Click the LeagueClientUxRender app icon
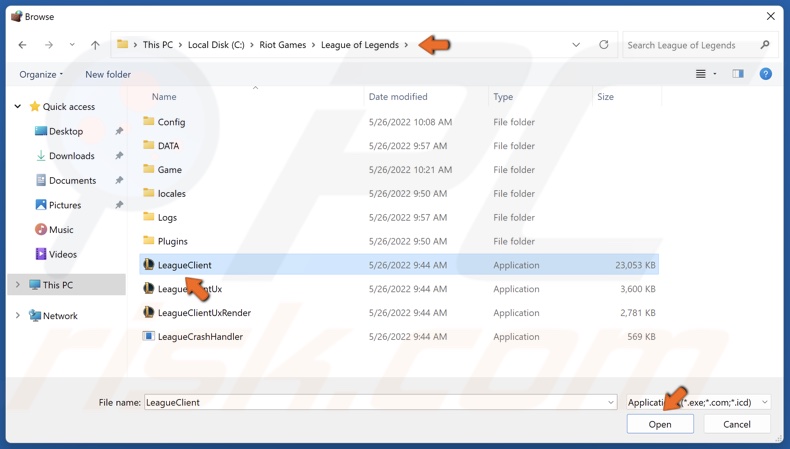790x449 pixels. coord(148,312)
